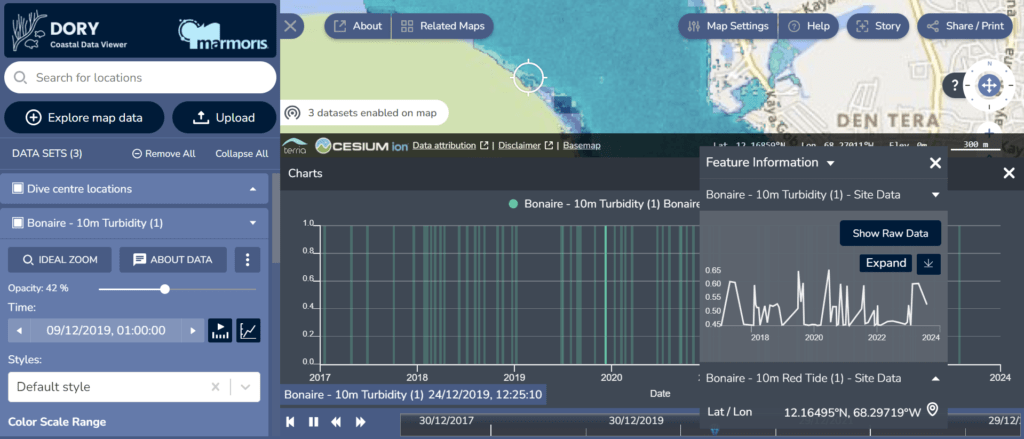Go to previous time step arrow
This screenshot has width=1024, height=439.
pos(19,331)
